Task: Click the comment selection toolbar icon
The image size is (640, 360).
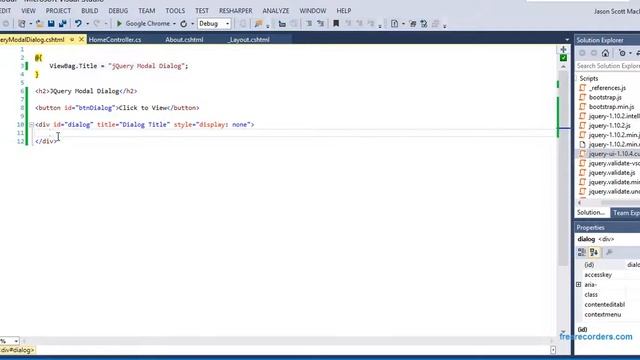Action: tap(309, 24)
